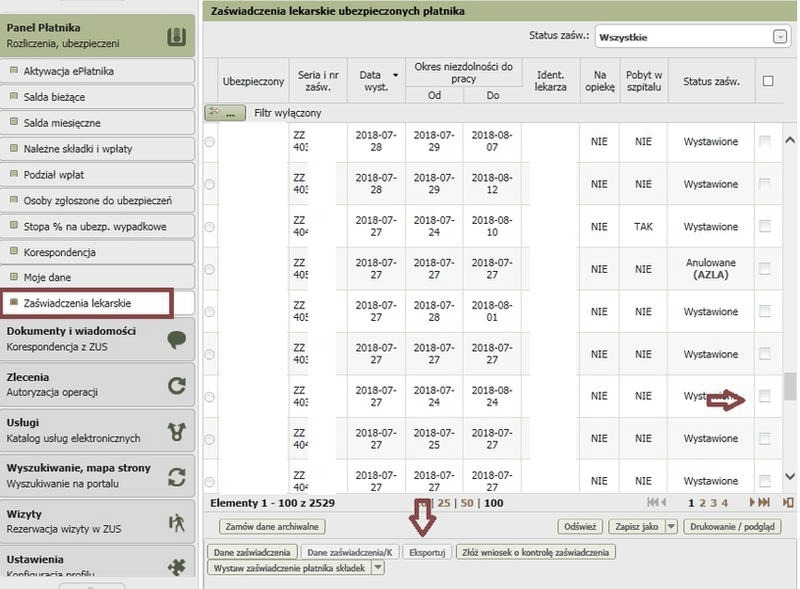The height and width of the screenshot is (589, 800).
Task: Go to next page of results
Action: pos(752,502)
